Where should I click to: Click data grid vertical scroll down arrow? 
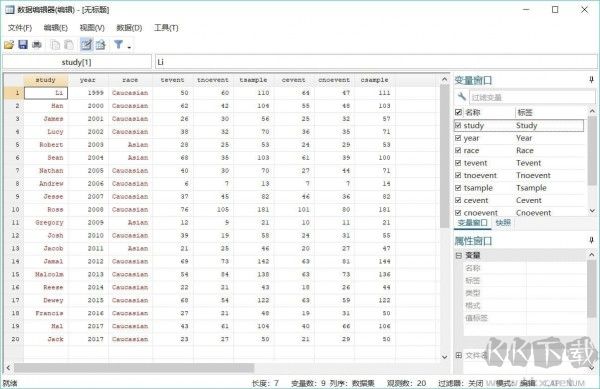coord(444,357)
